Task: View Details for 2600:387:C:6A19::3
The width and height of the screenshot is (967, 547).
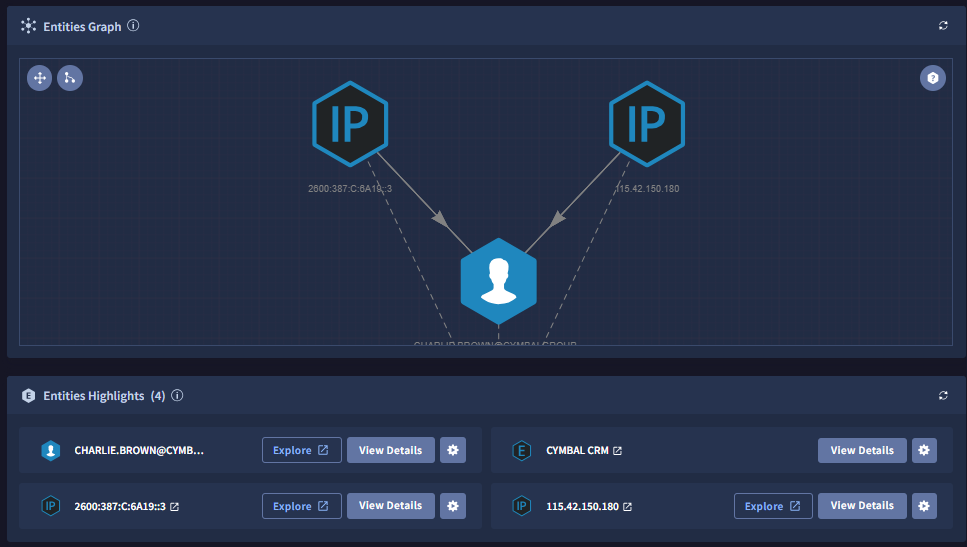Action: pos(390,506)
